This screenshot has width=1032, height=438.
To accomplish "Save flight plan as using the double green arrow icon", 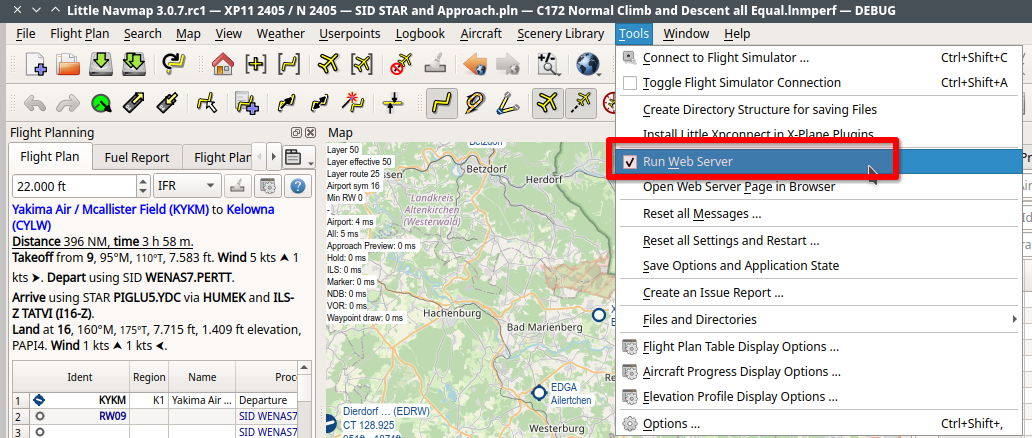I will (x=133, y=65).
